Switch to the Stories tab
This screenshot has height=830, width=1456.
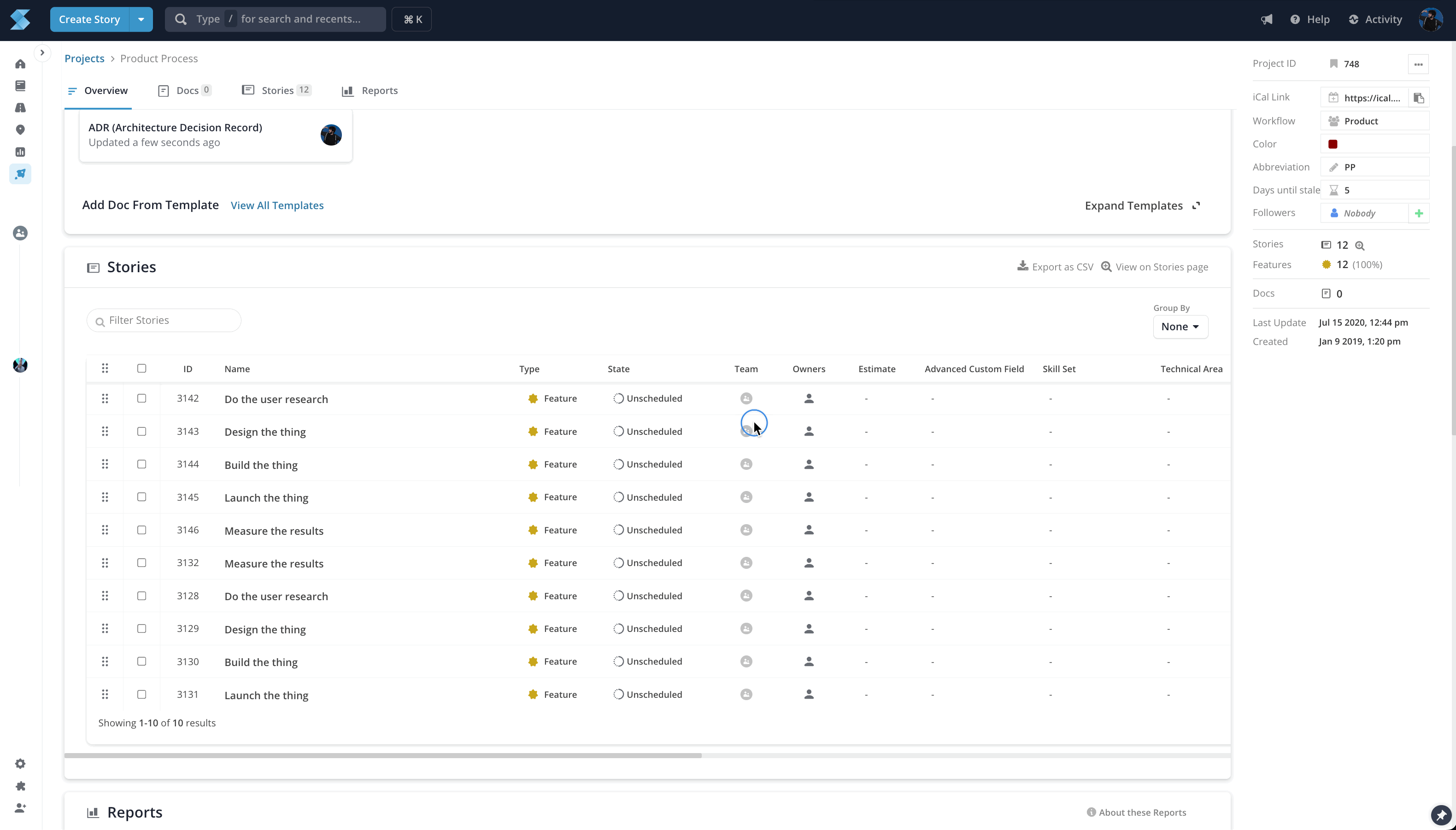276,91
